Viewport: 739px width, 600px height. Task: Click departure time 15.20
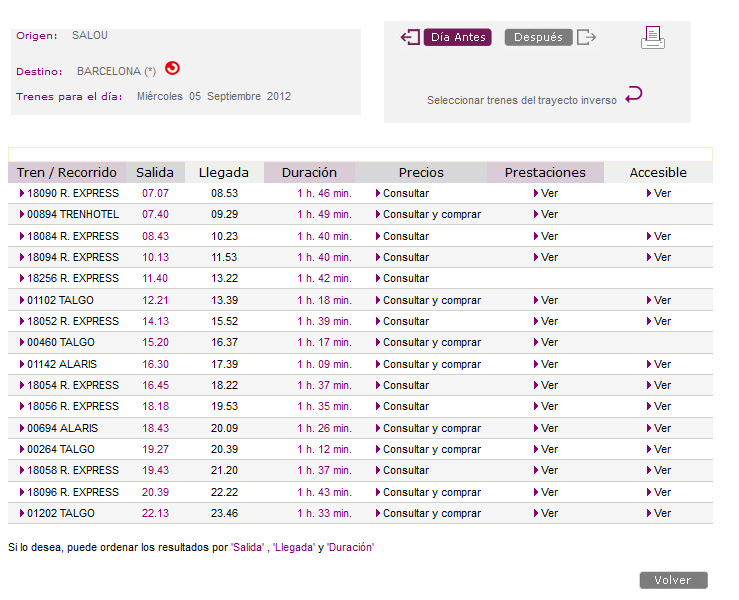(x=155, y=342)
